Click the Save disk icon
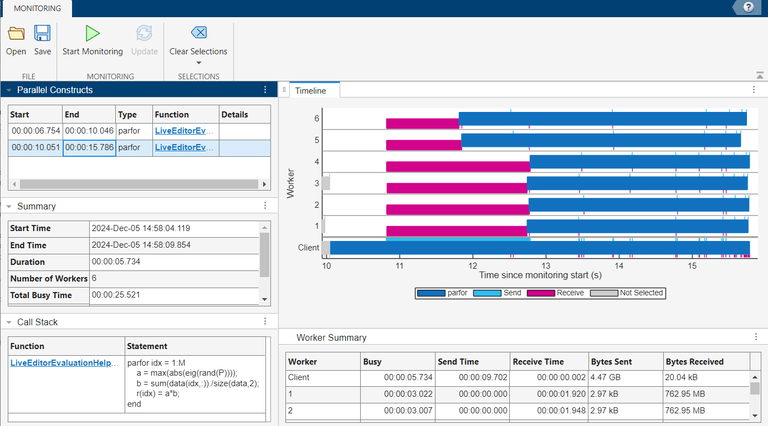 43,34
